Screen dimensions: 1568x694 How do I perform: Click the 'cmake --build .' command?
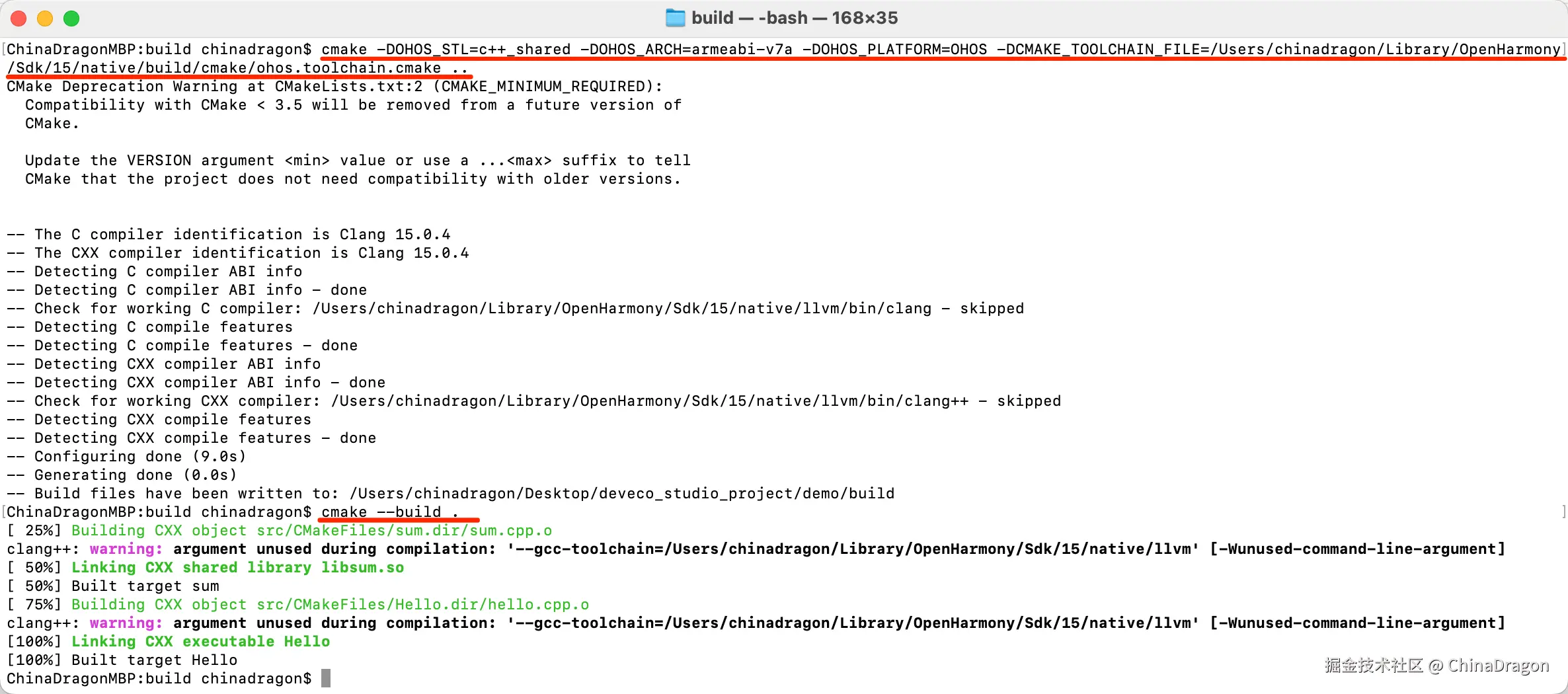click(390, 512)
